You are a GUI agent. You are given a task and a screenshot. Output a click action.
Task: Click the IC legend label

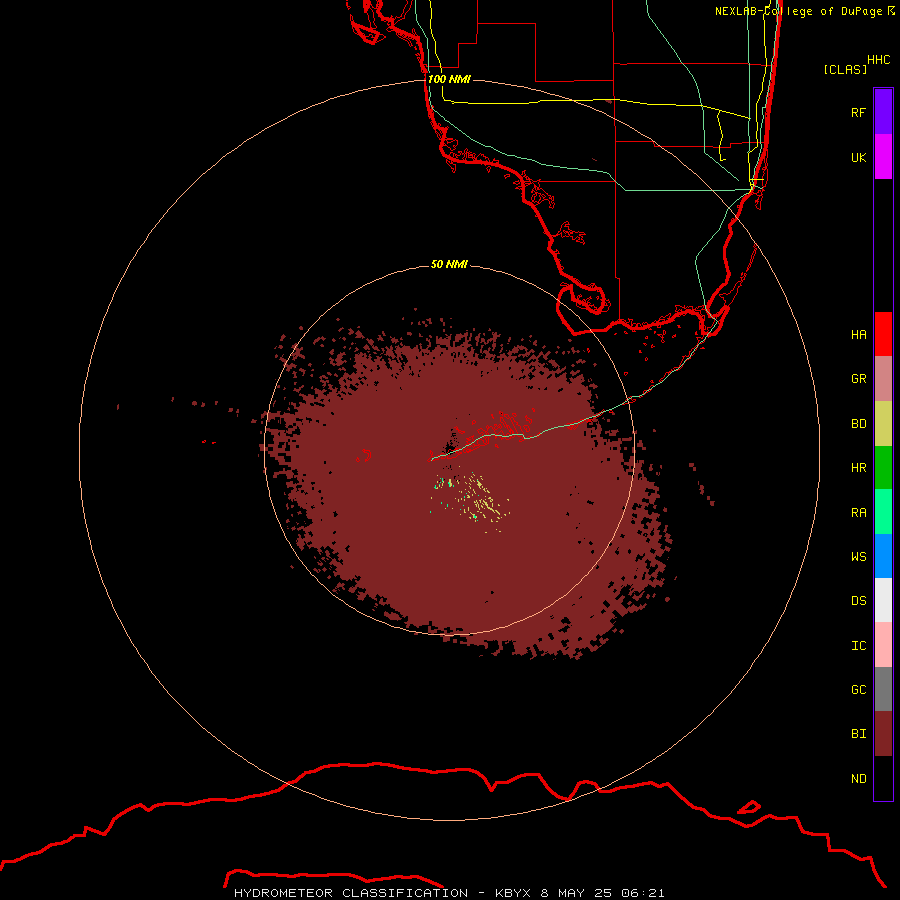coord(858,645)
